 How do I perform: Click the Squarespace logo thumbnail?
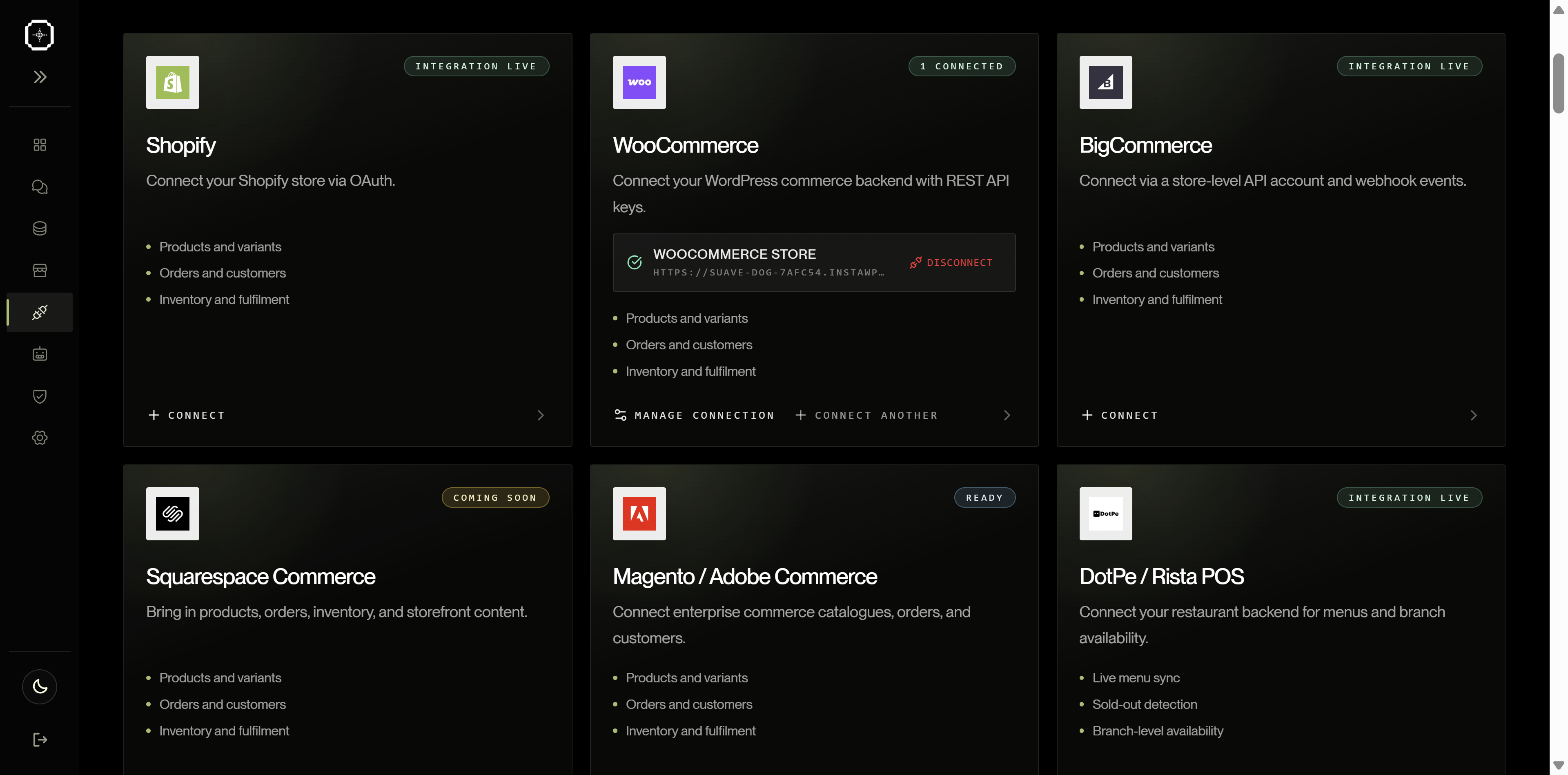coord(172,513)
